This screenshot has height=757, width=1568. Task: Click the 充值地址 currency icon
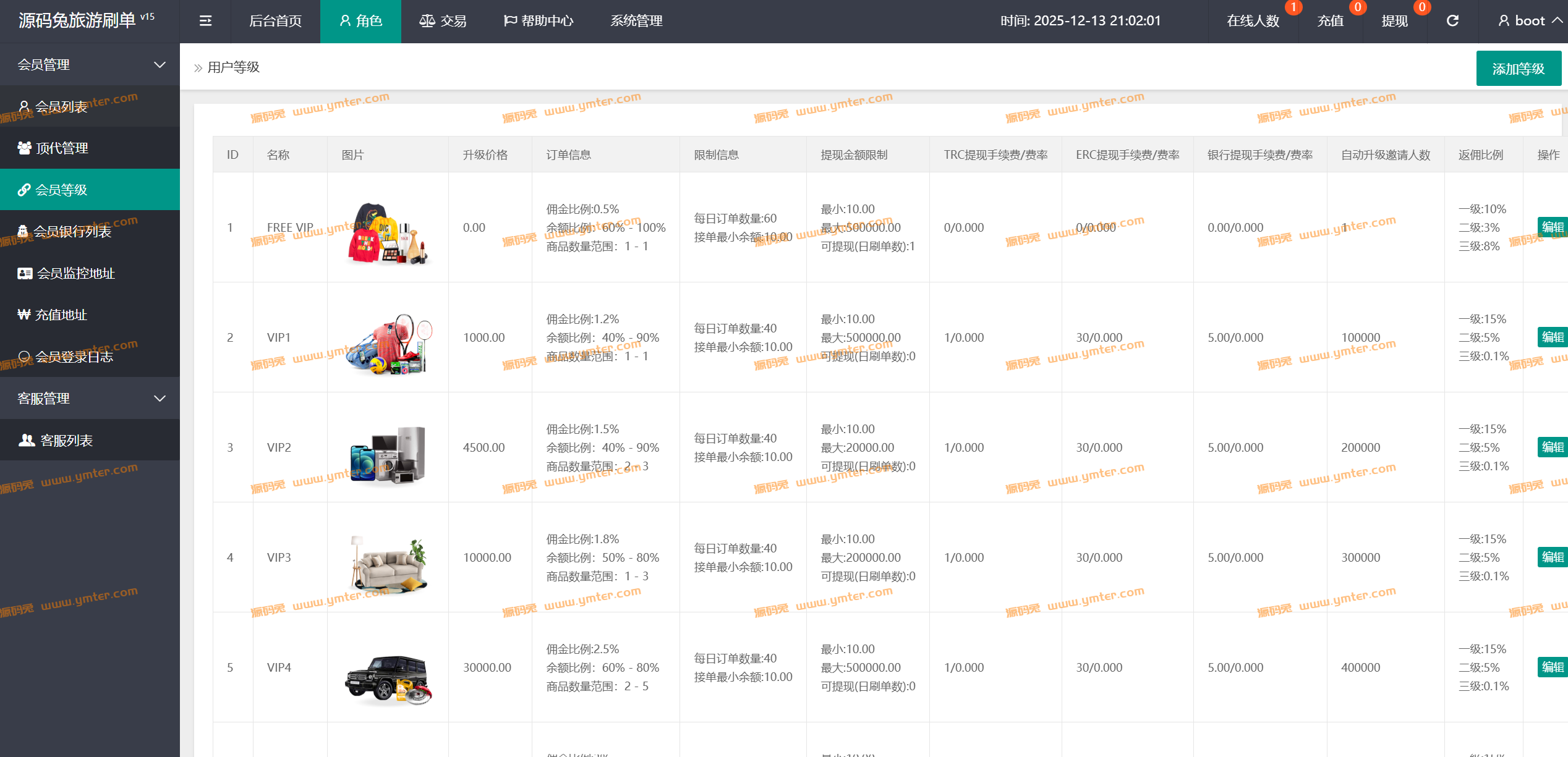pos(24,315)
